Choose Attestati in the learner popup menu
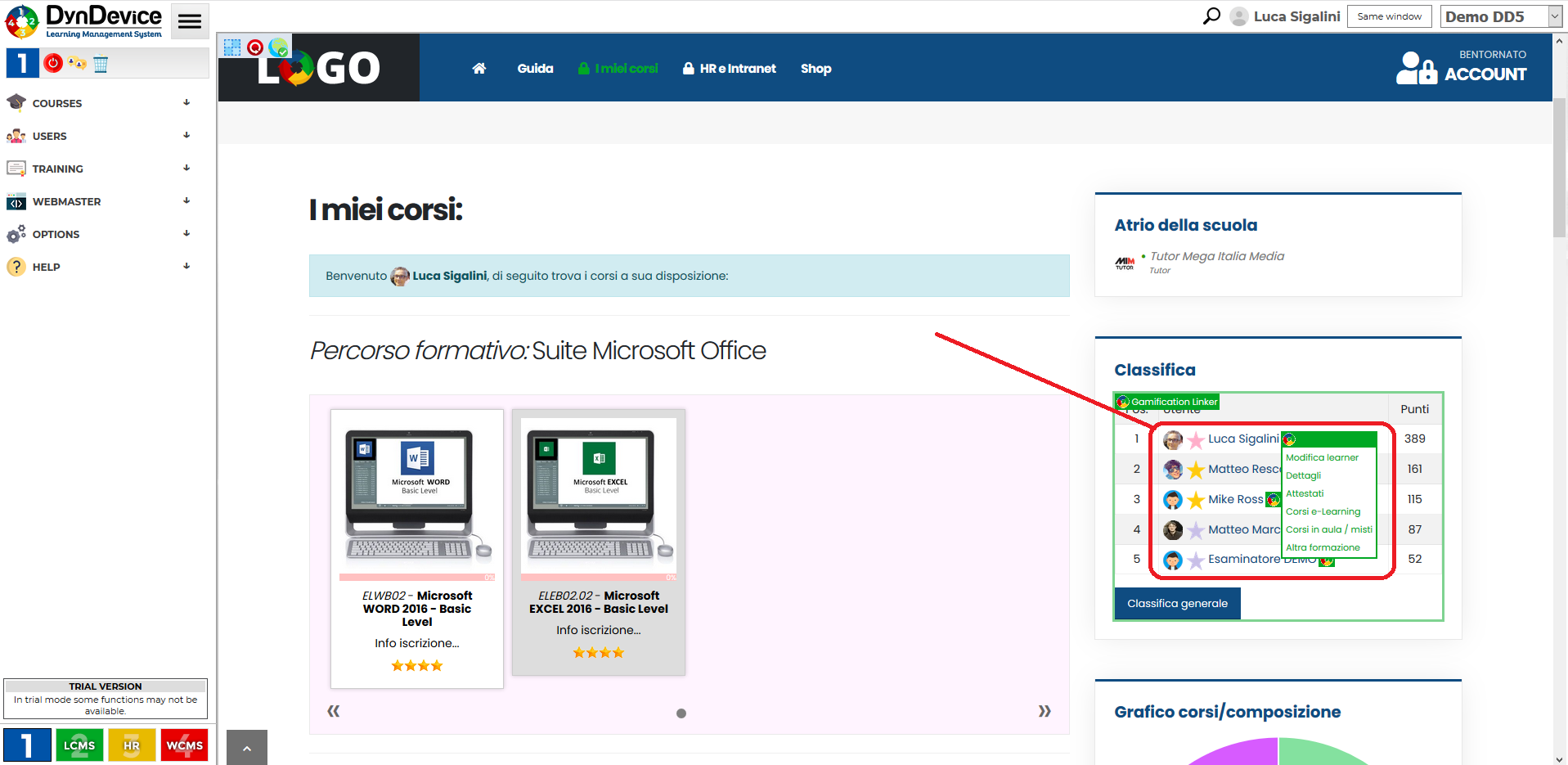Image resolution: width=1568 pixels, height=765 pixels. 1305,493
